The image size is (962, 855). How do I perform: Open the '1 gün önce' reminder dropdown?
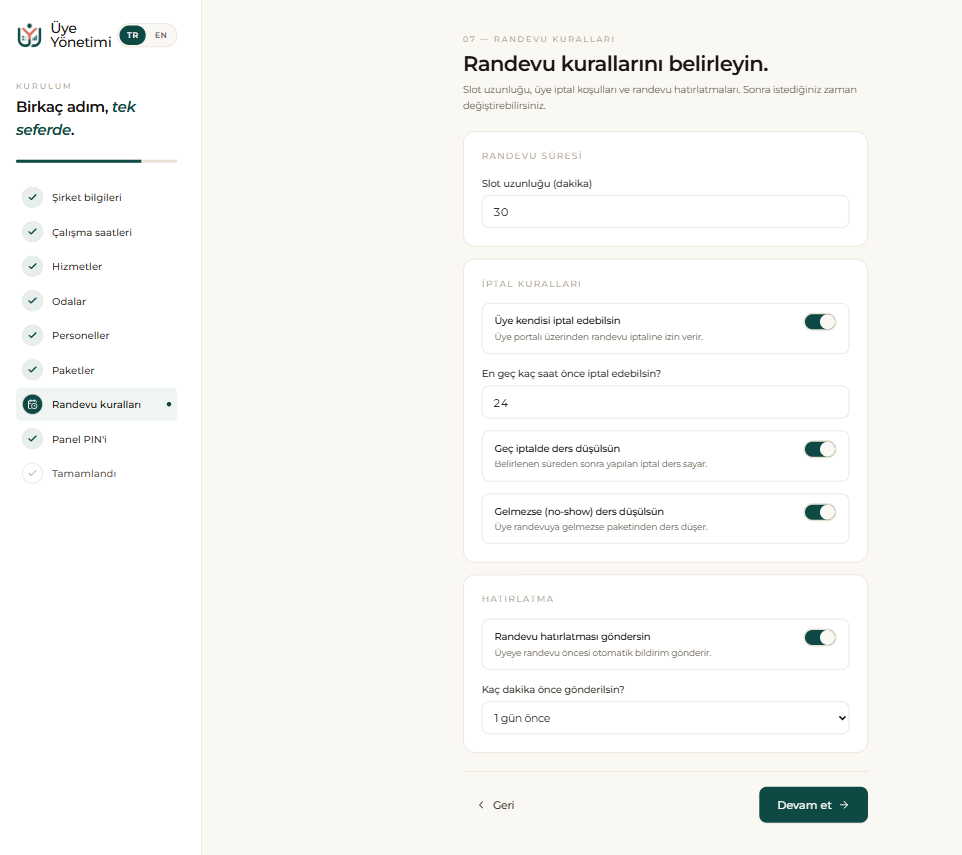tap(665, 718)
